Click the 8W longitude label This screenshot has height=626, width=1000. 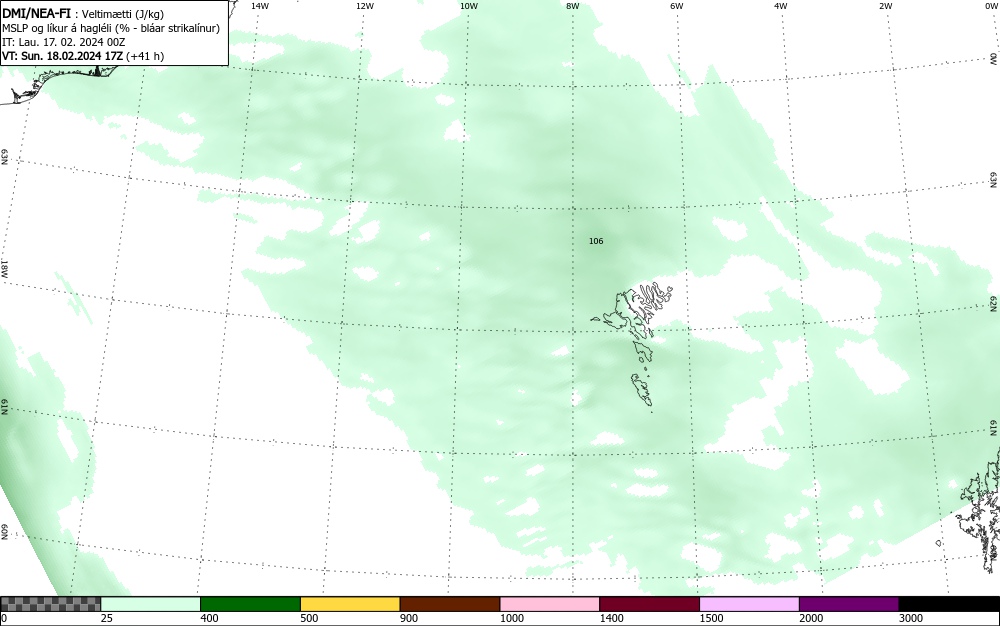[573, 6]
